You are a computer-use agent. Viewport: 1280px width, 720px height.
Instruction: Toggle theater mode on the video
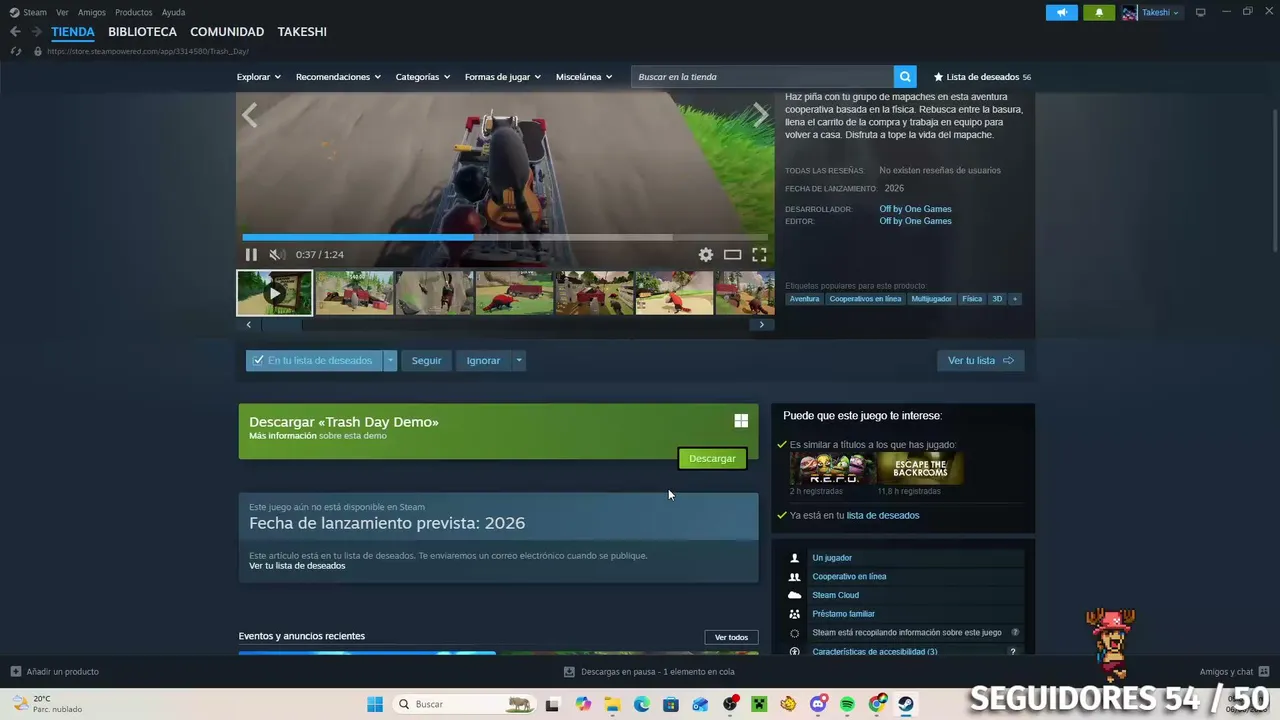(x=733, y=255)
